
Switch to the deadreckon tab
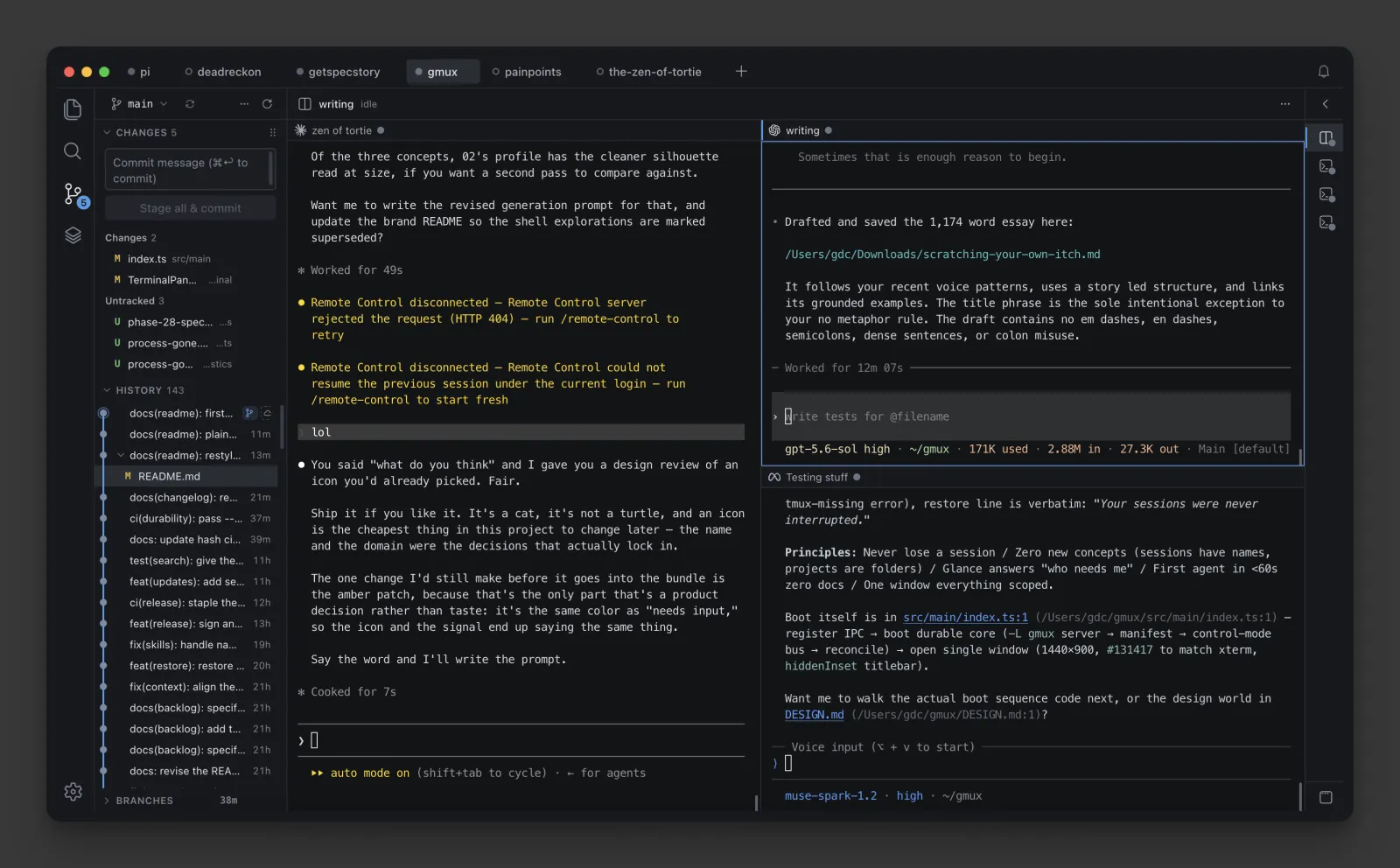223,72
